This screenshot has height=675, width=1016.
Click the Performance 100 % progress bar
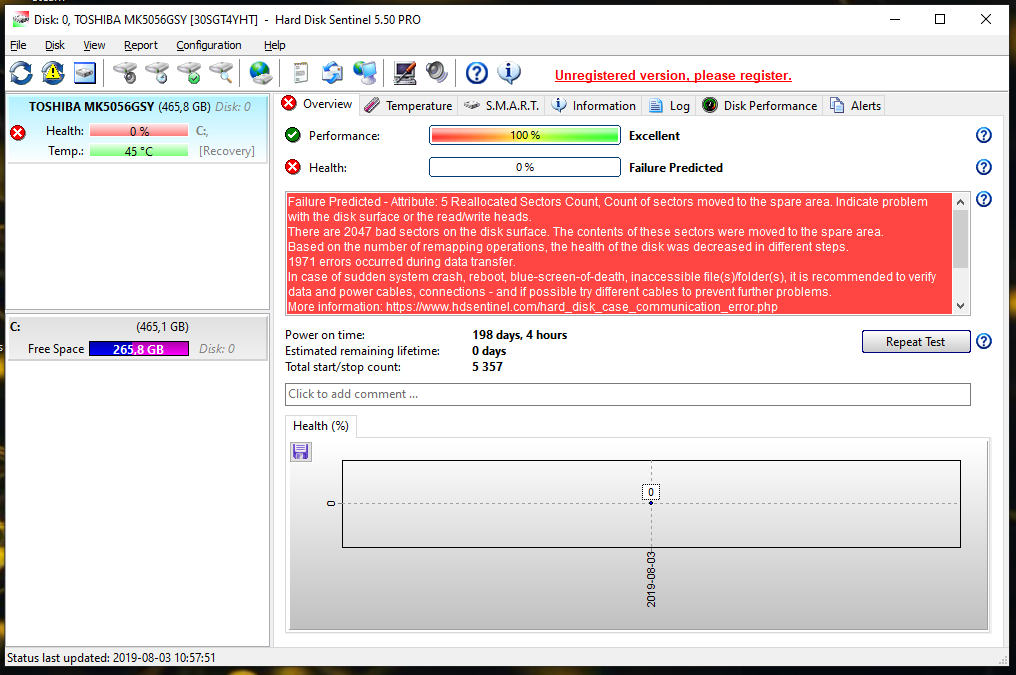click(x=524, y=135)
